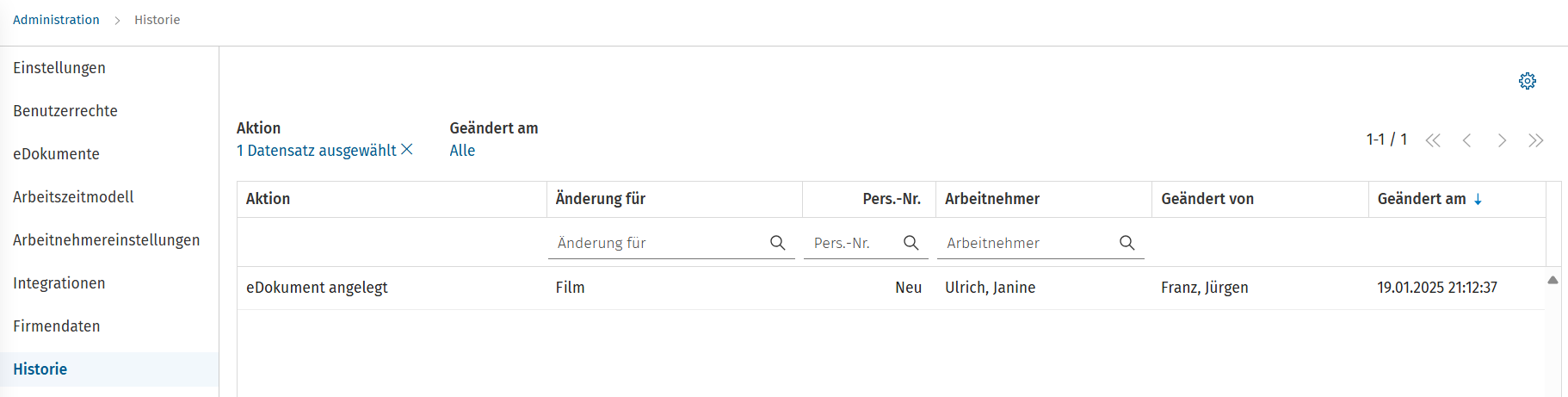Go to the previous page arrow
Screen dimensions: 1568x397
coord(1467,140)
